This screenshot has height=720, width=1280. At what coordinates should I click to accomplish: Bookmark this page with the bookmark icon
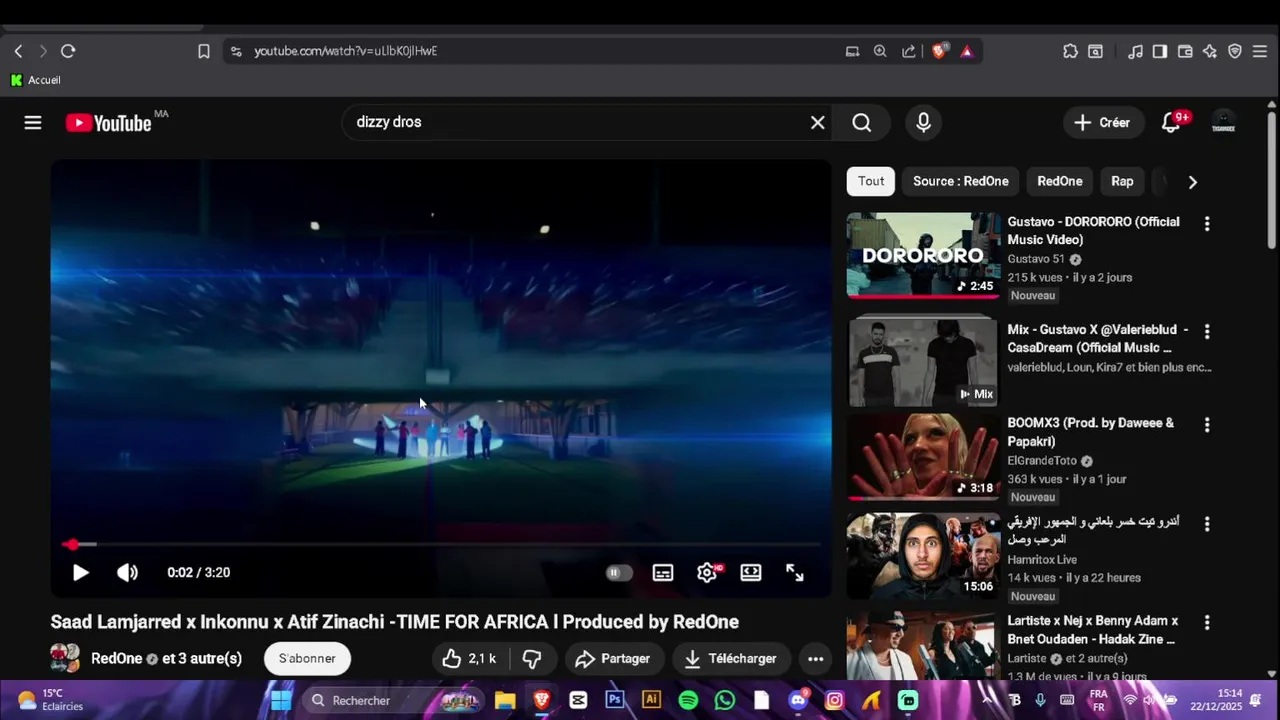tap(203, 51)
